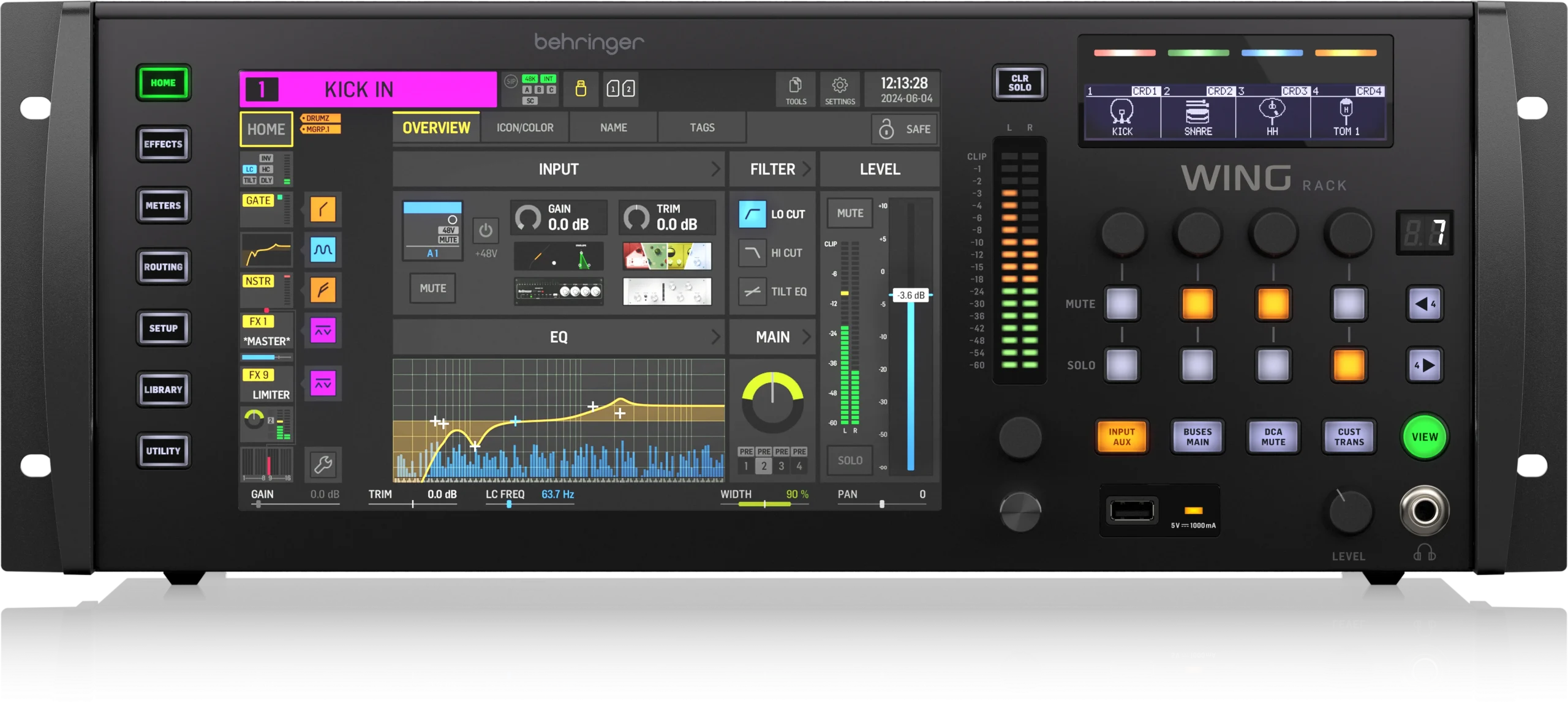This screenshot has width=1568, height=710.
Task: Click the channel fader at -3.6 dB
Action: tap(911, 295)
